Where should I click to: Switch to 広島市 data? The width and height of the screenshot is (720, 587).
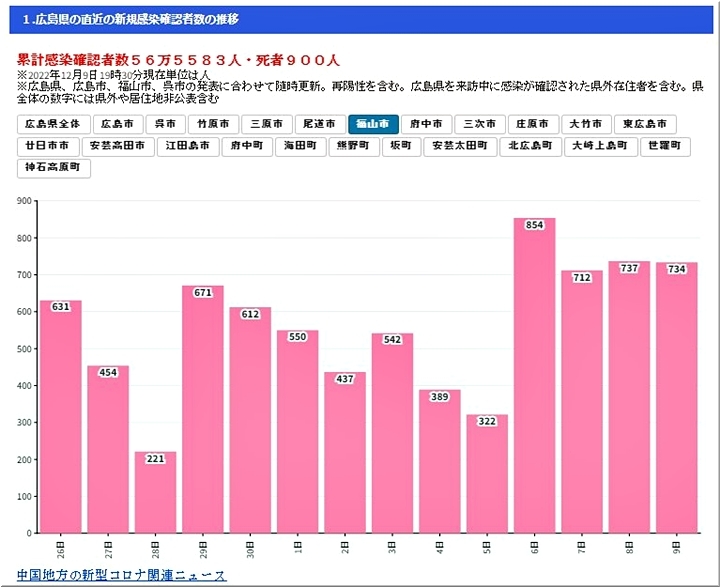[x=116, y=125]
